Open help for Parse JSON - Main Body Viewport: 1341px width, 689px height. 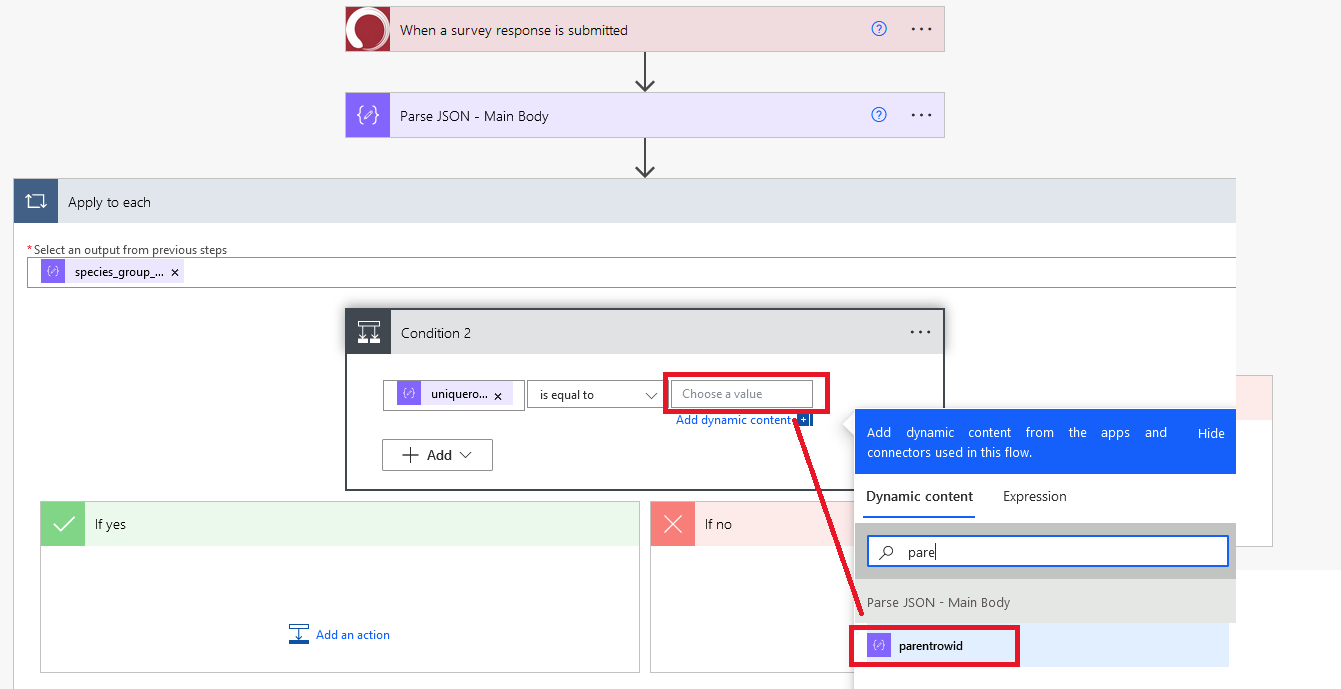pos(879,115)
